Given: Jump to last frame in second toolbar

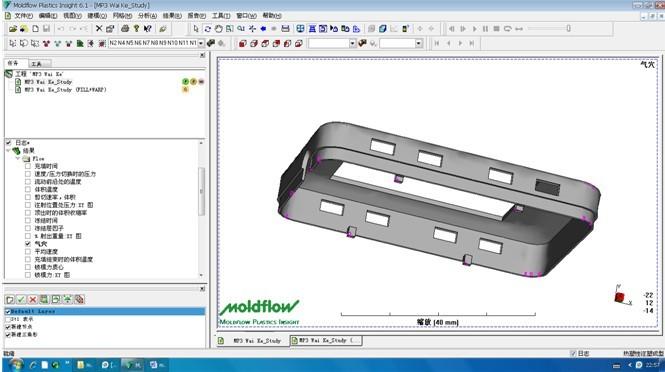Looking at the screenshot, I should pyautogui.click(x=472, y=43).
